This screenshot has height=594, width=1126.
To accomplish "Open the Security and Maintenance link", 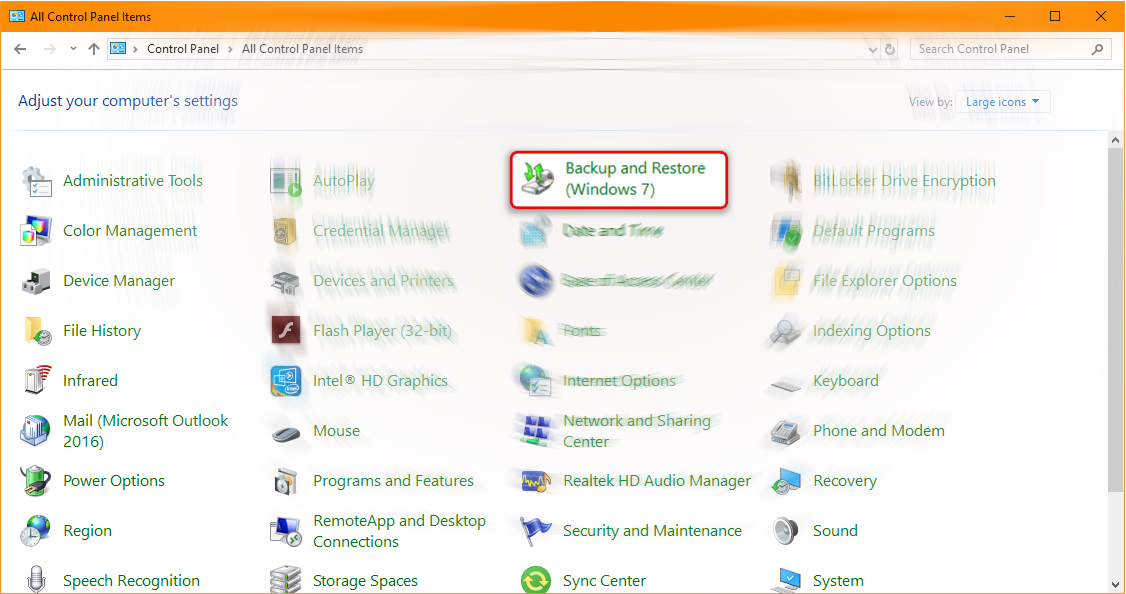I will click(x=652, y=531).
